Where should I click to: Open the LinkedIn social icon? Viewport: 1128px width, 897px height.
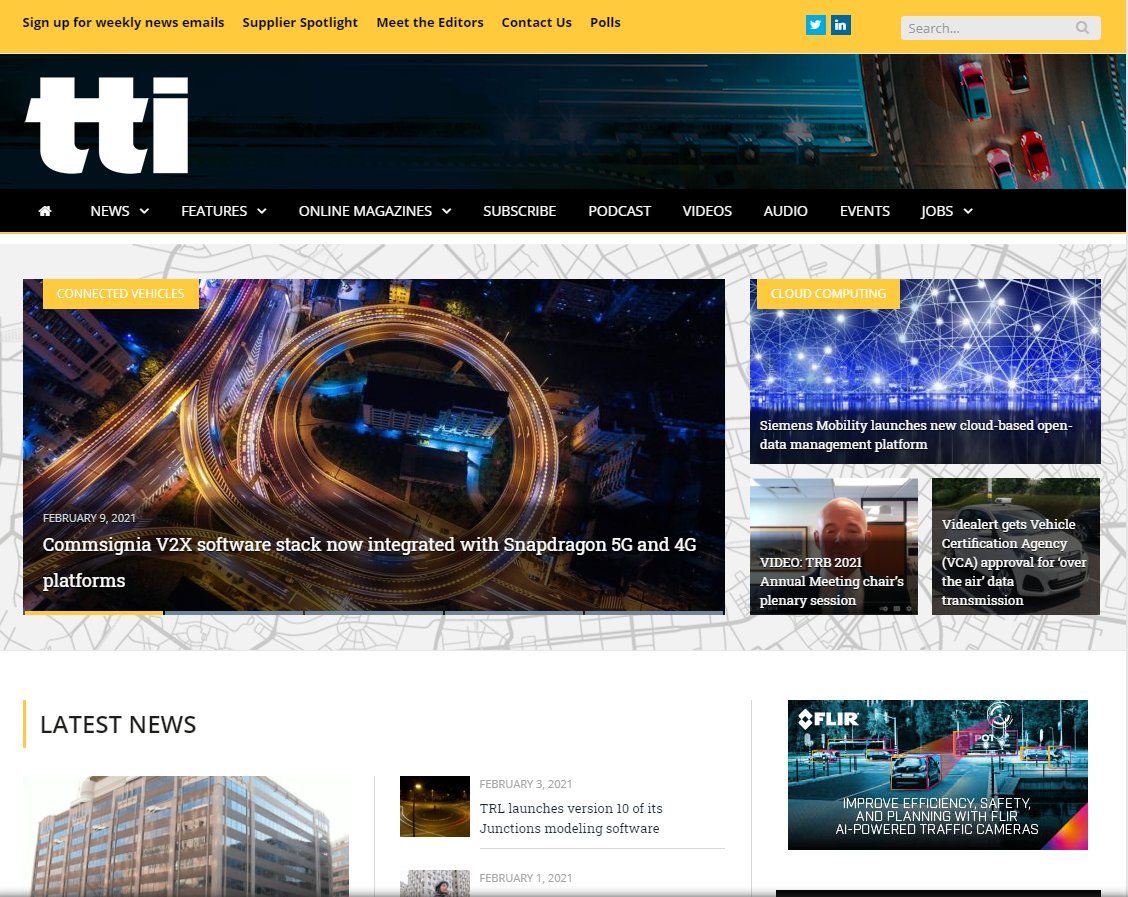pyautogui.click(x=840, y=25)
